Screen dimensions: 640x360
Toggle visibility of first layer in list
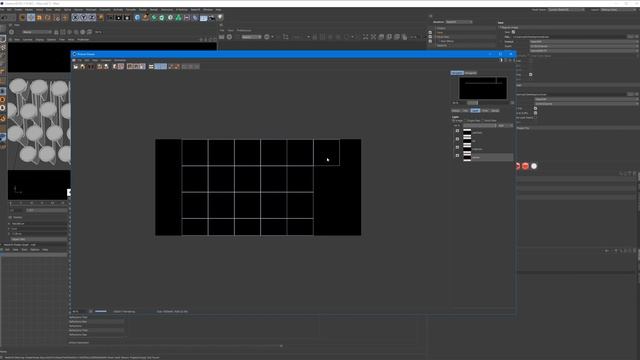[457, 131]
